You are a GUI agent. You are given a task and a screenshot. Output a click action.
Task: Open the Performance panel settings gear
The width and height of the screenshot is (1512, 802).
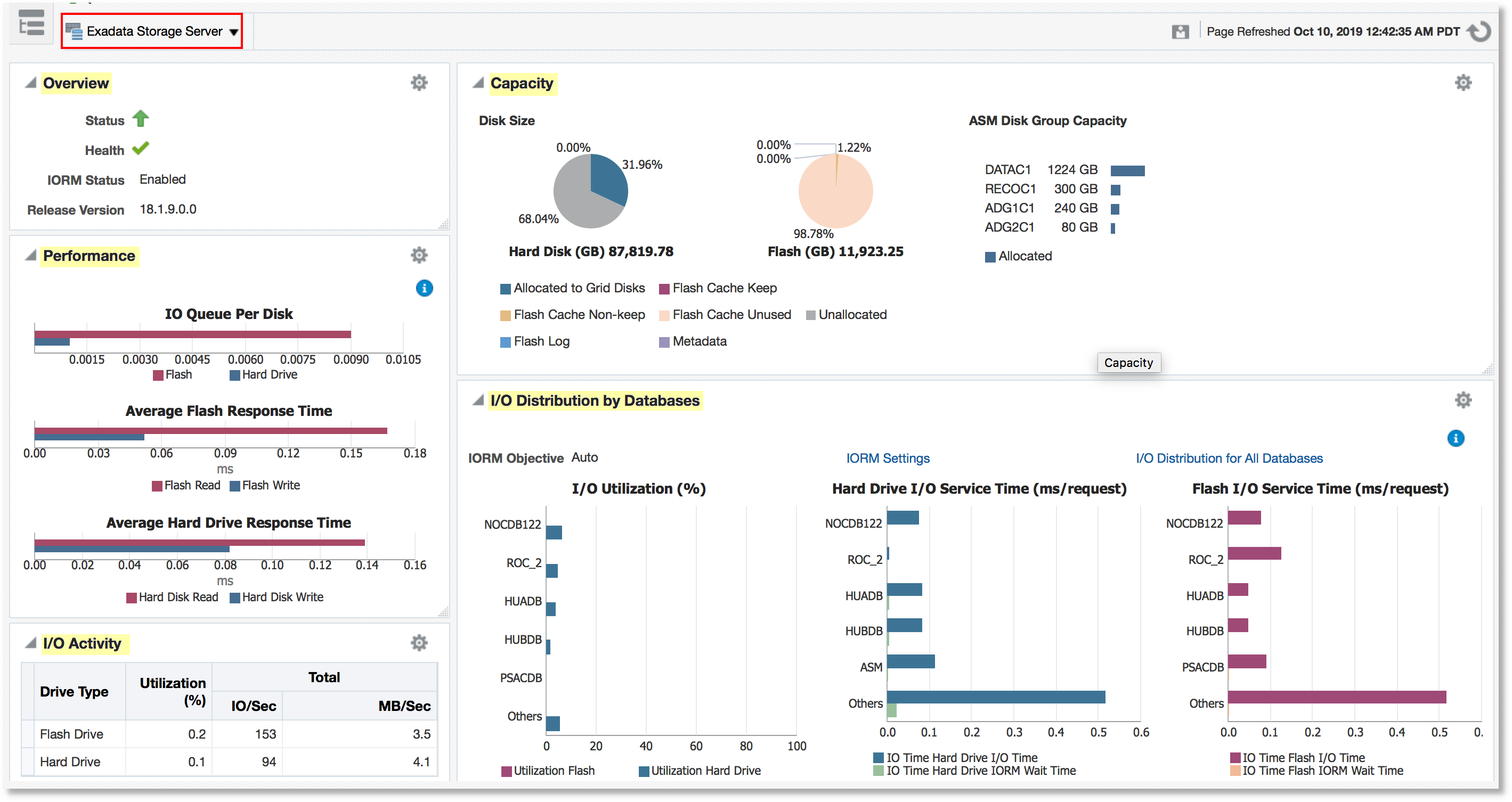pos(419,255)
